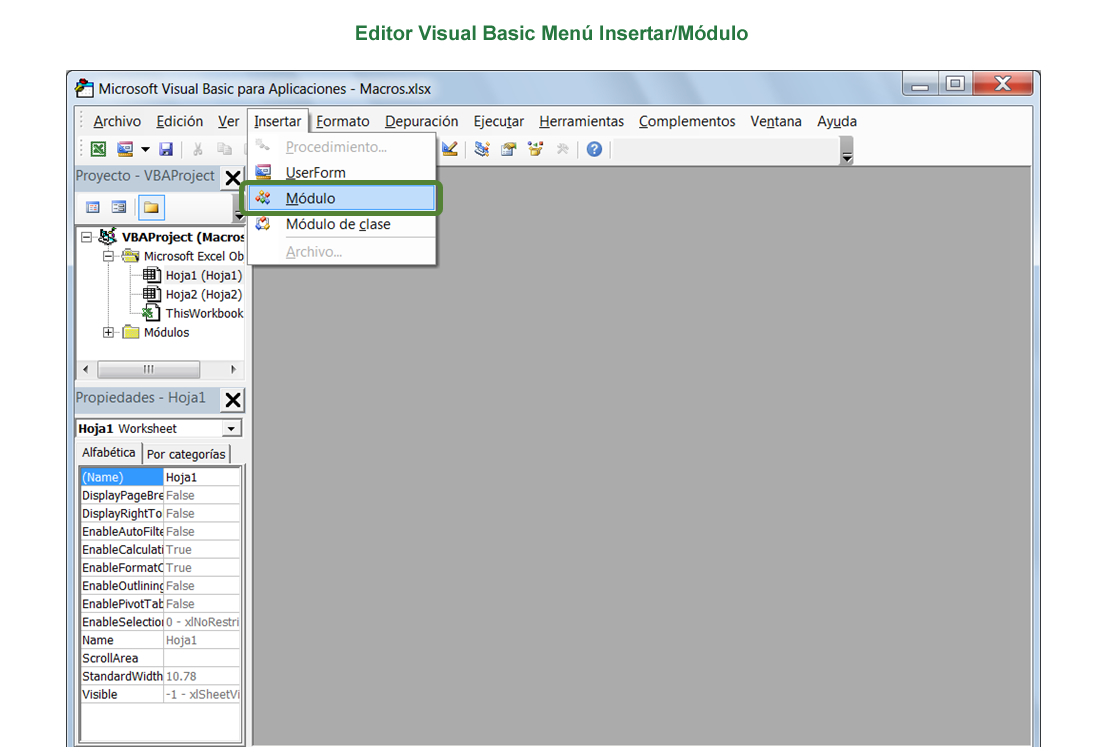
Task: Edit the (Name) property value Hoja1
Action: pyautogui.click(x=202, y=477)
